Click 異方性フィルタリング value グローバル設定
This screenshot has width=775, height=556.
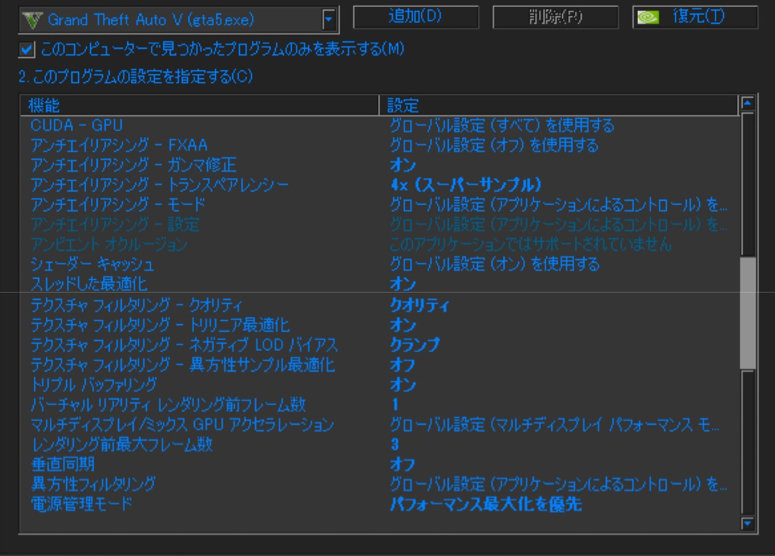pyautogui.click(x=559, y=484)
